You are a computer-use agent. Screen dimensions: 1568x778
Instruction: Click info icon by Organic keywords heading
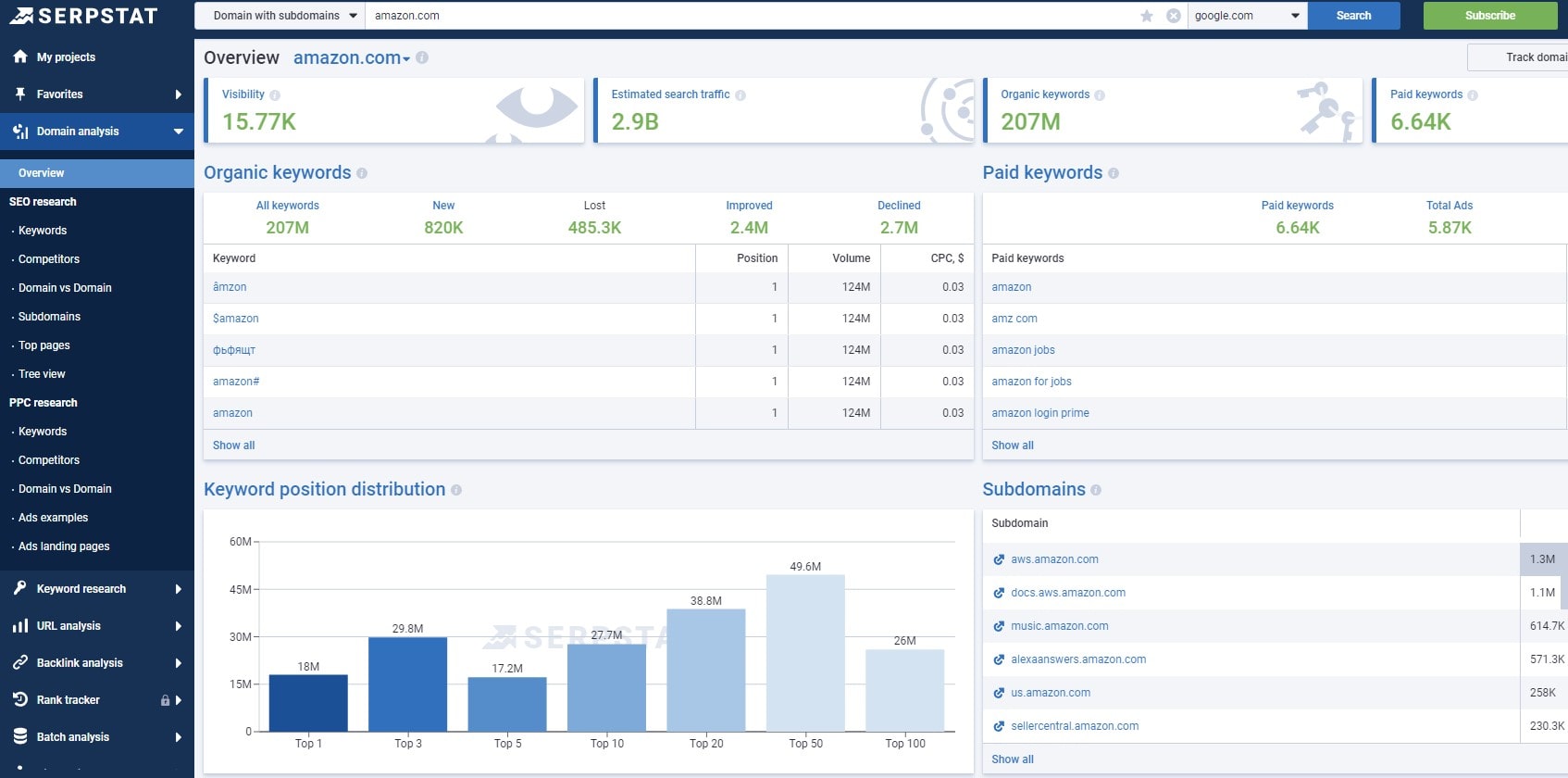click(362, 173)
